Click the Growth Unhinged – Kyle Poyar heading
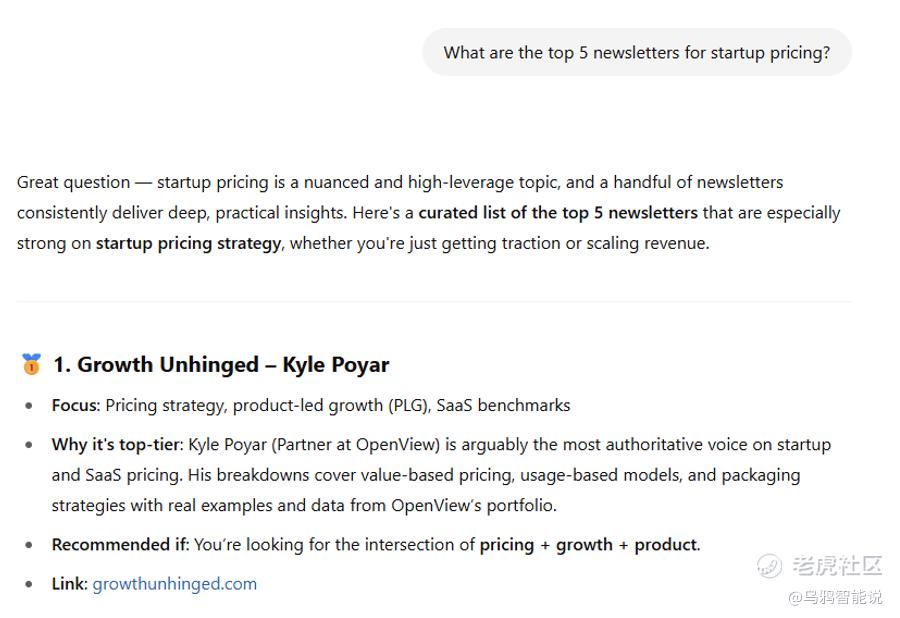 221,364
